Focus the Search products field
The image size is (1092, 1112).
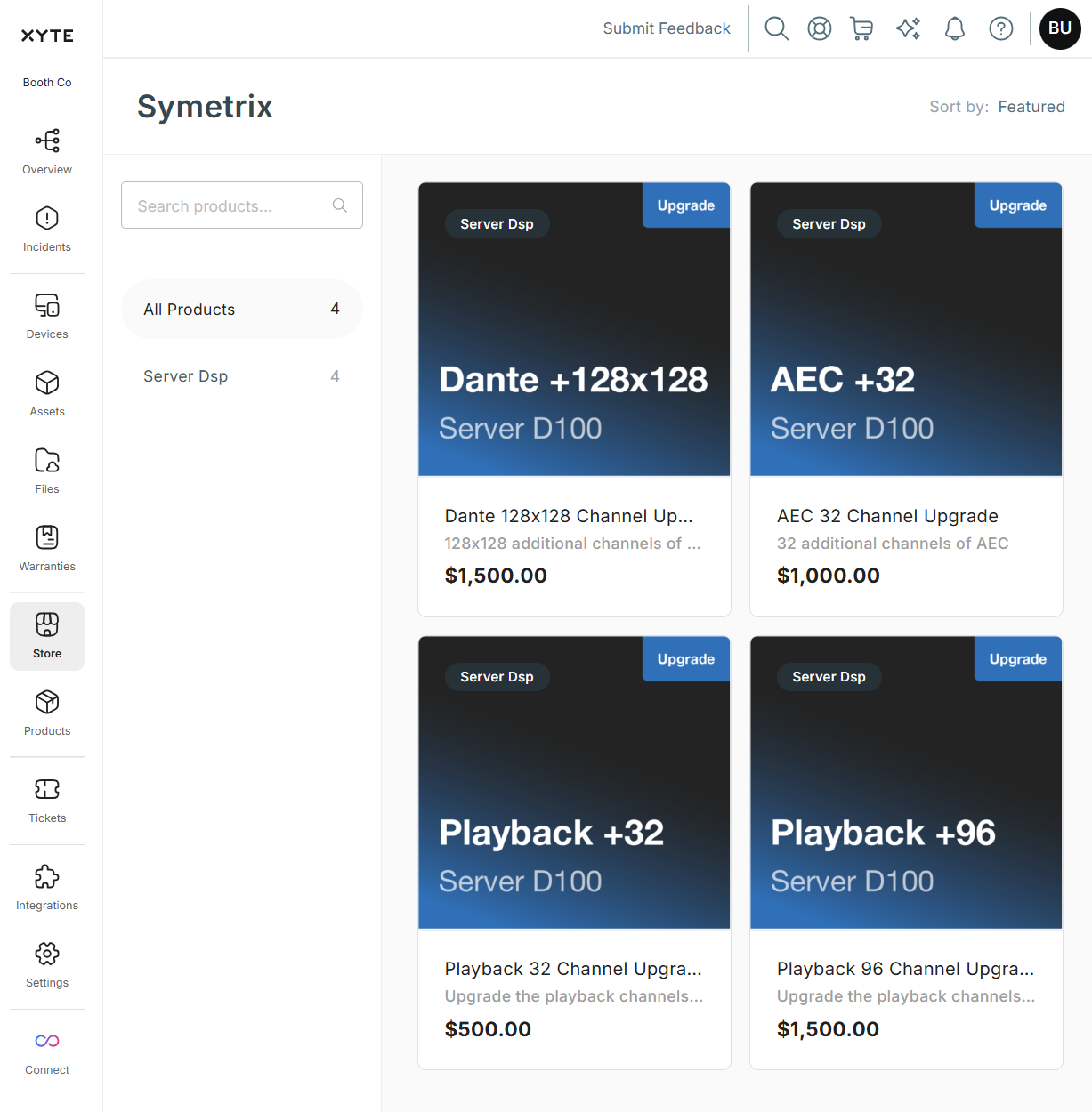coord(242,205)
